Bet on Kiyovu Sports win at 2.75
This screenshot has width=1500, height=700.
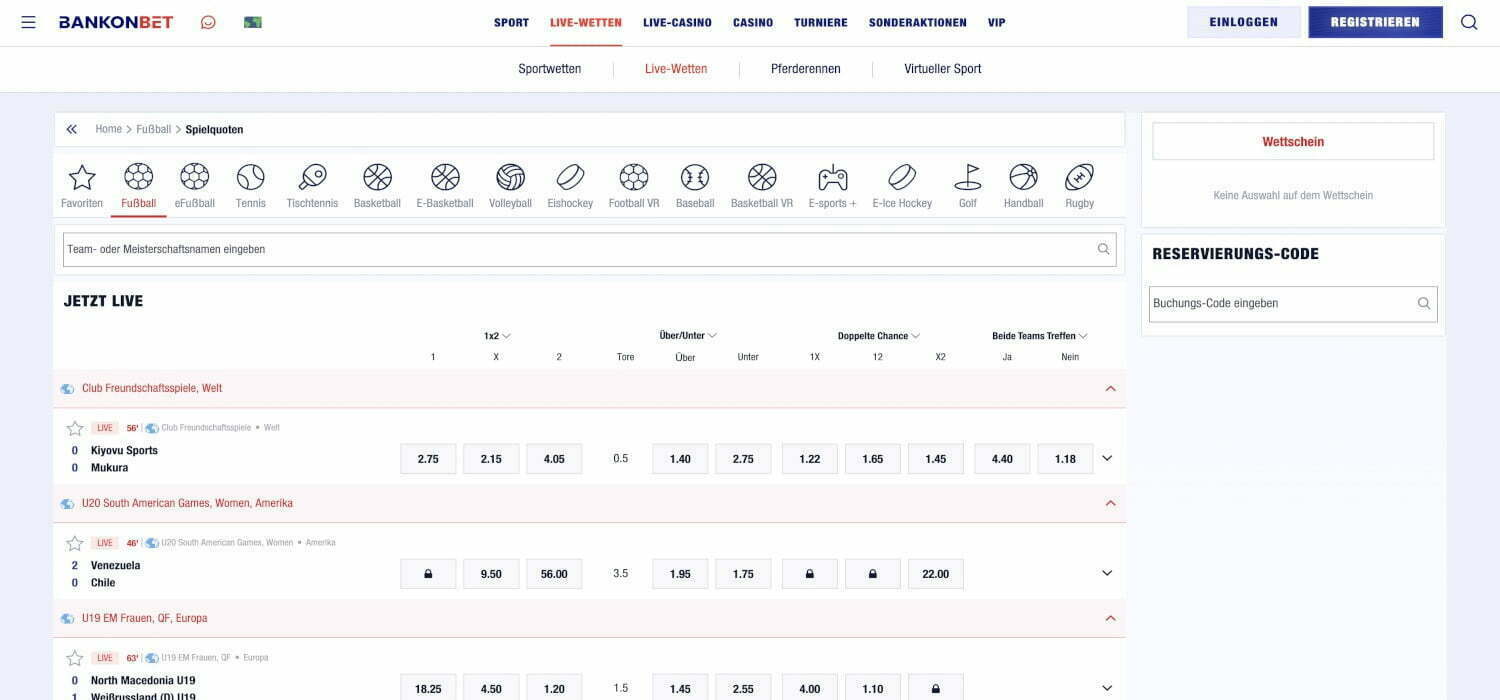pos(428,459)
